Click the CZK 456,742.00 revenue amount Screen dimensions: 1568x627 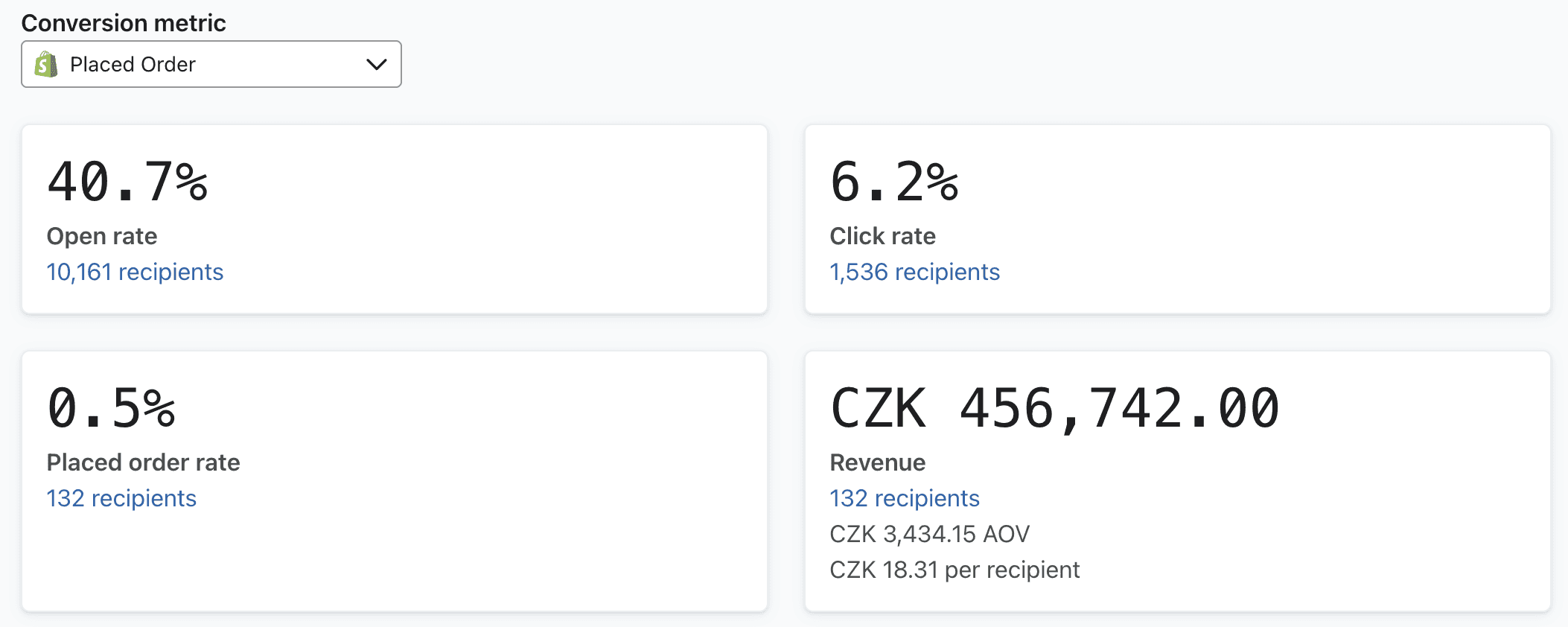[x=1054, y=408]
